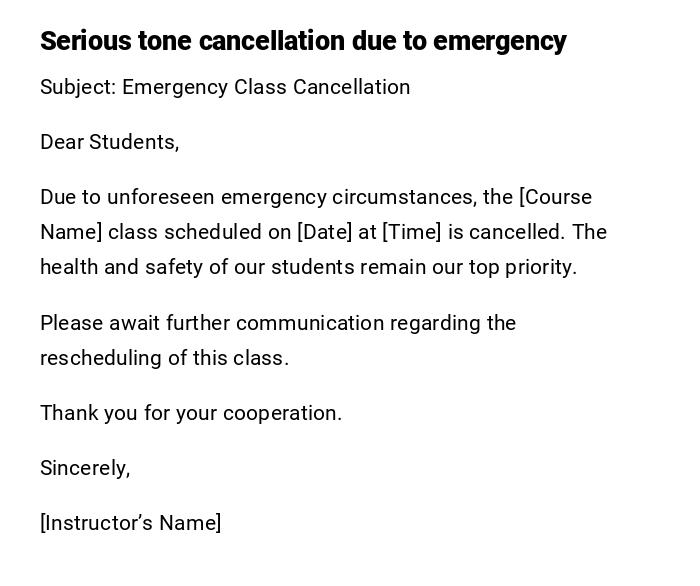Click the '[Course' placeholder text
The height and width of the screenshot is (586, 700).
[555, 197]
